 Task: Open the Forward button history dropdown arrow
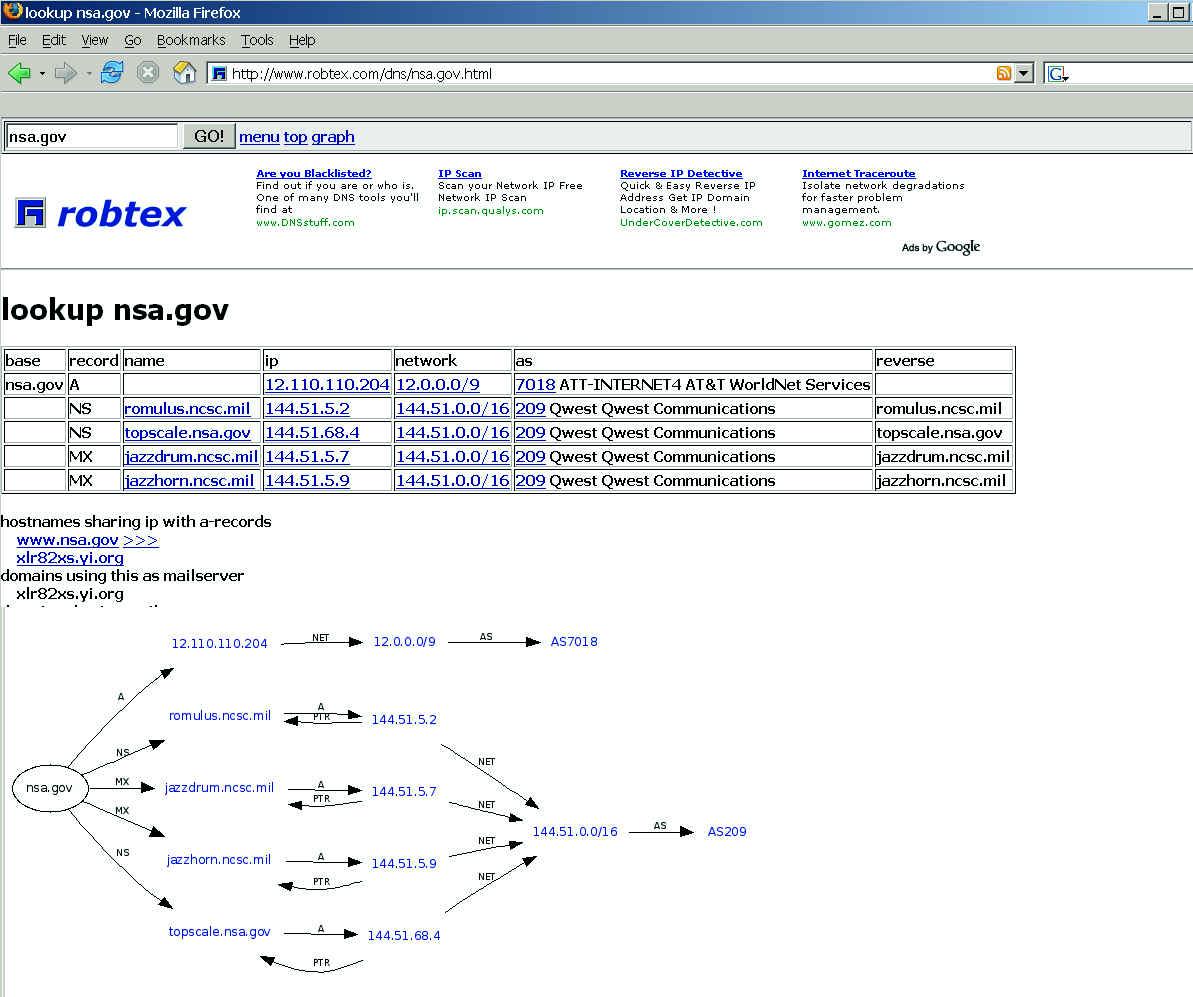pos(89,74)
